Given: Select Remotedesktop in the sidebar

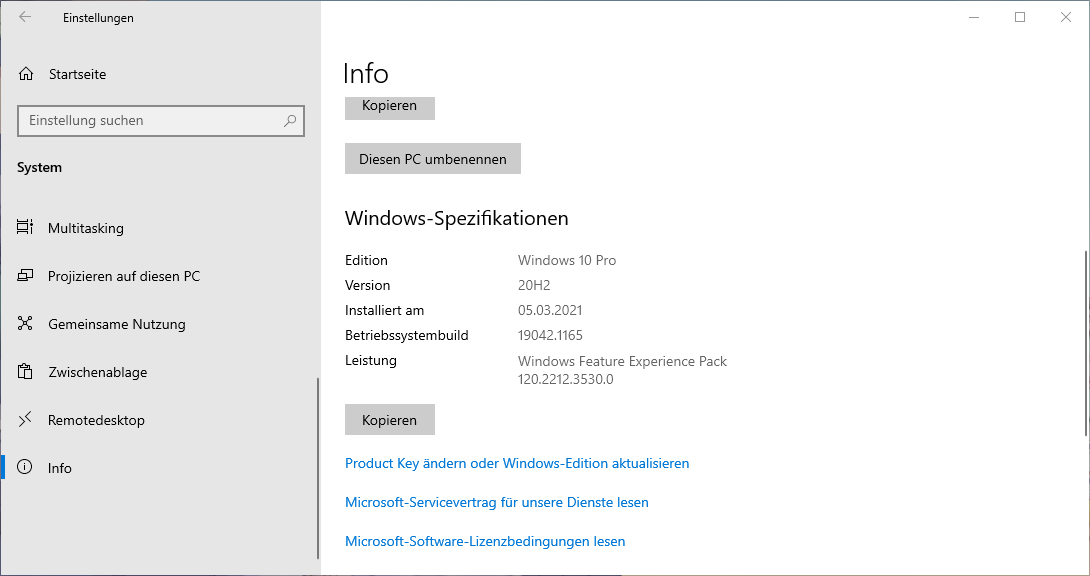Looking at the screenshot, I should point(96,420).
